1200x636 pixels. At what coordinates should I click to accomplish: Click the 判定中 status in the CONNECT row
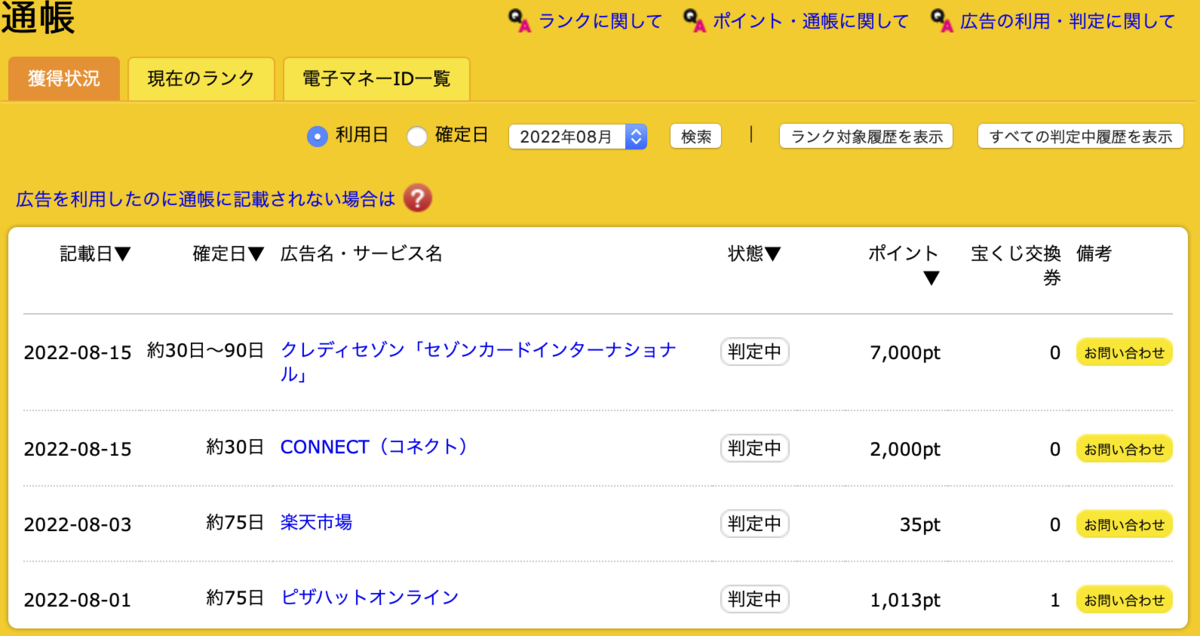[x=755, y=449]
